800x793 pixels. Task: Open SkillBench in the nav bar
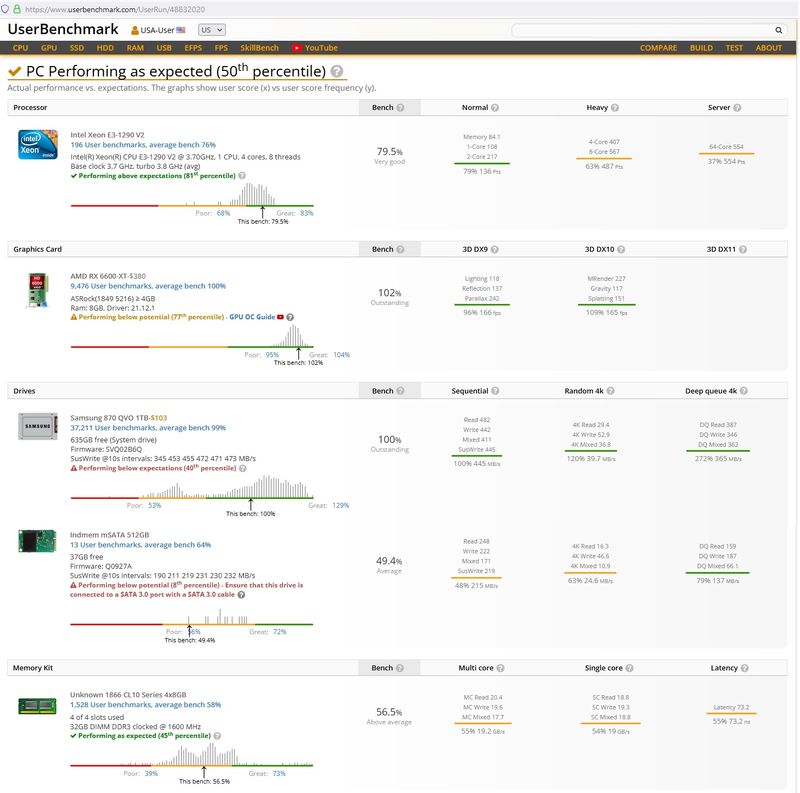click(259, 48)
